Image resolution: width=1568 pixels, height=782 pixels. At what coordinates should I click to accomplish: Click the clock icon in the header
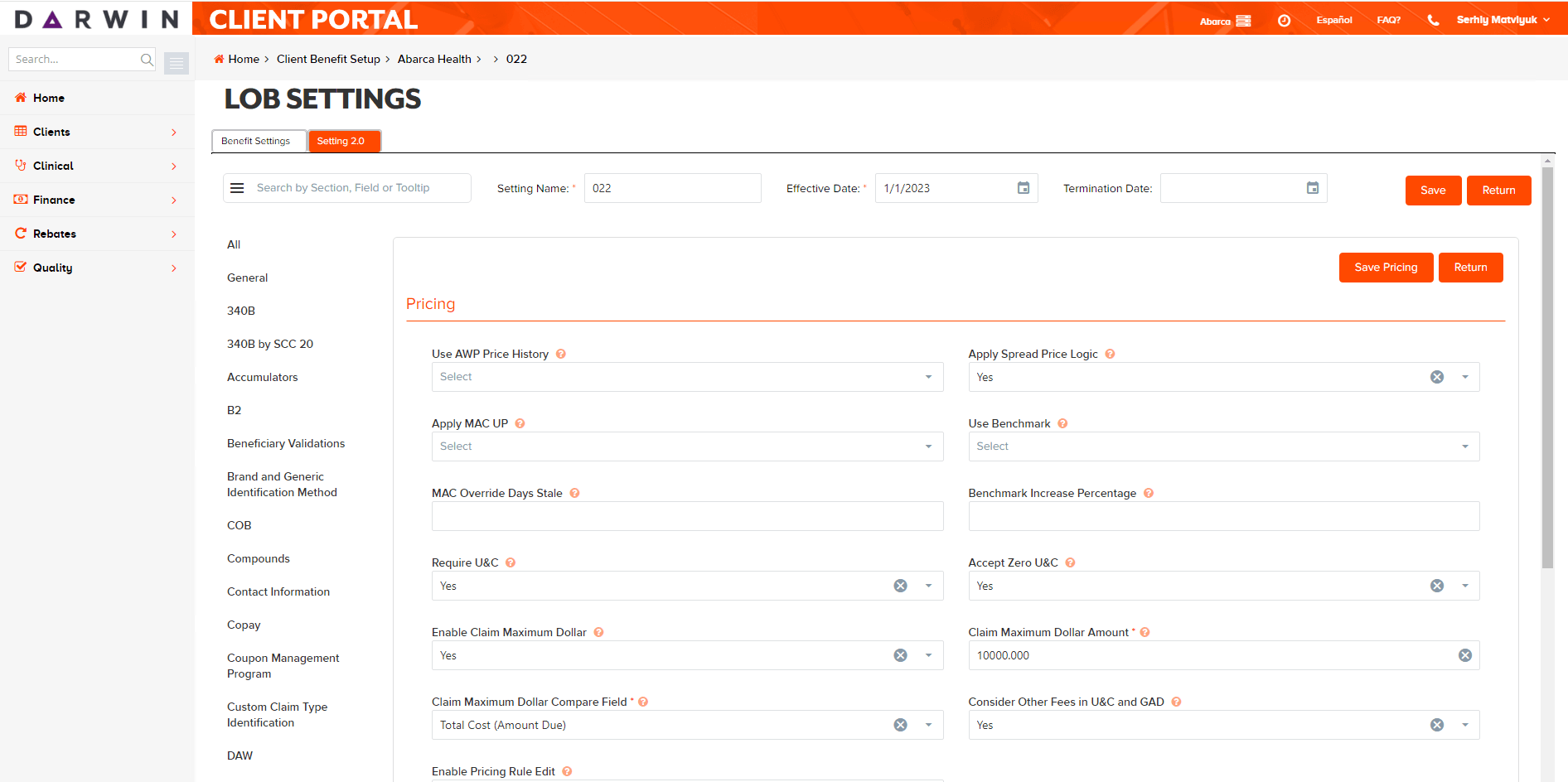point(1284,21)
